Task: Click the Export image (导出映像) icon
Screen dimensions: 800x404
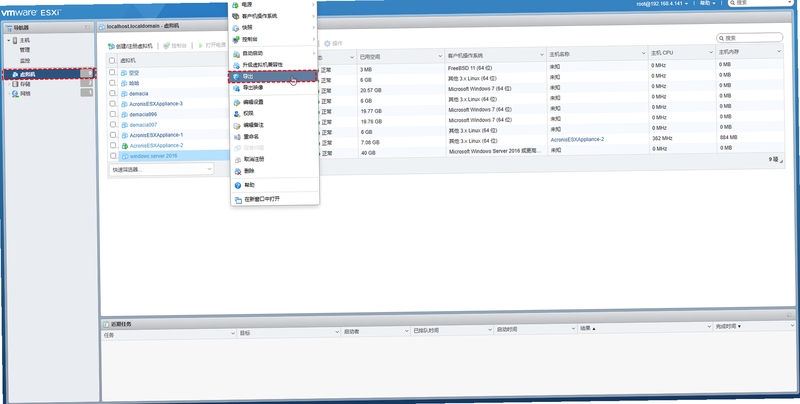Action: (x=237, y=88)
